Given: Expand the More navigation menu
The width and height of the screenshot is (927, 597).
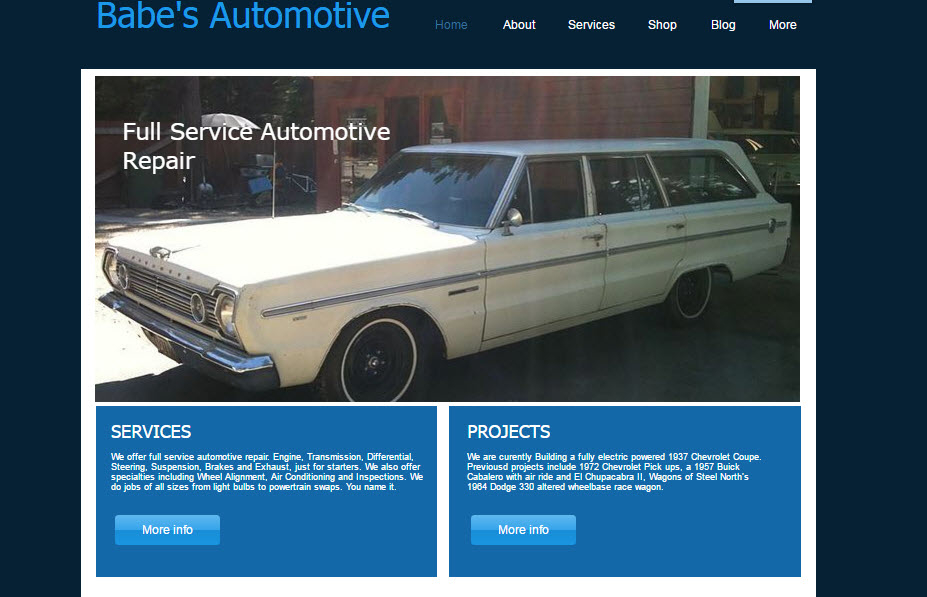Looking at the screenshot, I should click(x=783, y=25).
